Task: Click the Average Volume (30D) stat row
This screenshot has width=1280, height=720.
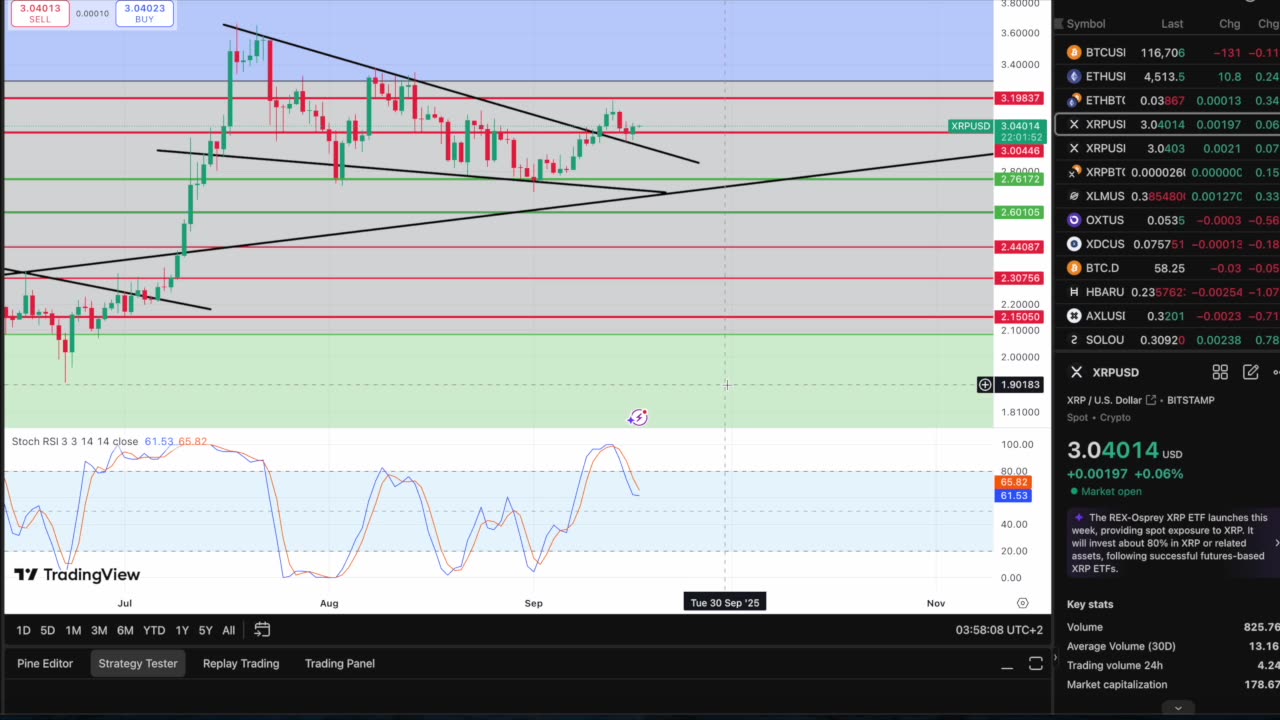Action: pyautogui.click(x=1173, y=646)
